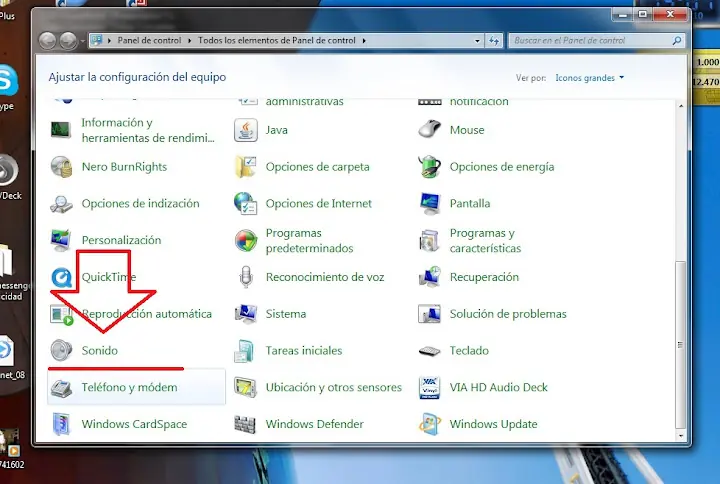The width and height of the screenshot is (720, 484).
Task: Refresh the Control Panel address bar
Action: coord(494,40)
